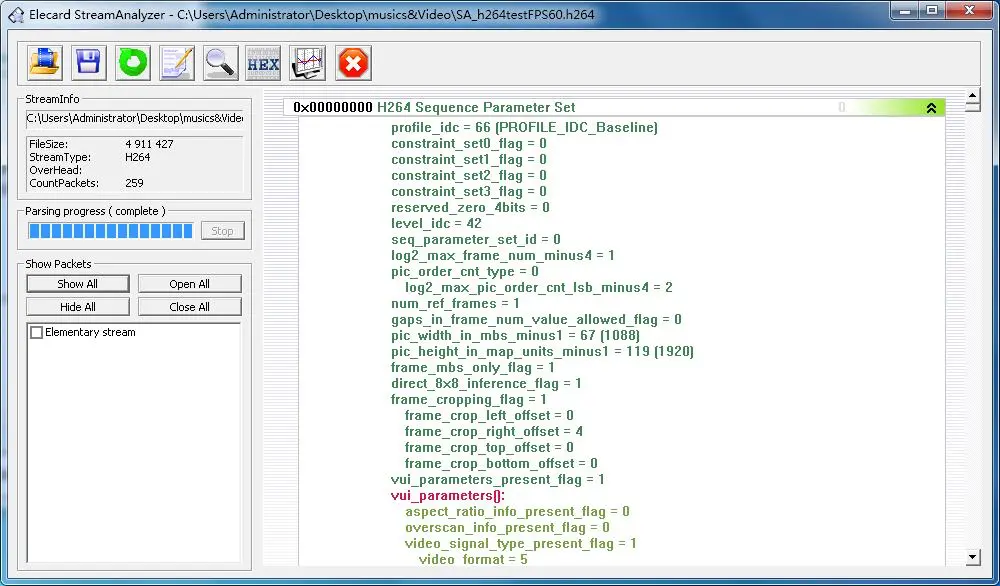Click the Elecard StreamAnalyzer title bar icon
Image resolution: width=1000 pixels, height=586 pixels.
click(x=16, y=14)
